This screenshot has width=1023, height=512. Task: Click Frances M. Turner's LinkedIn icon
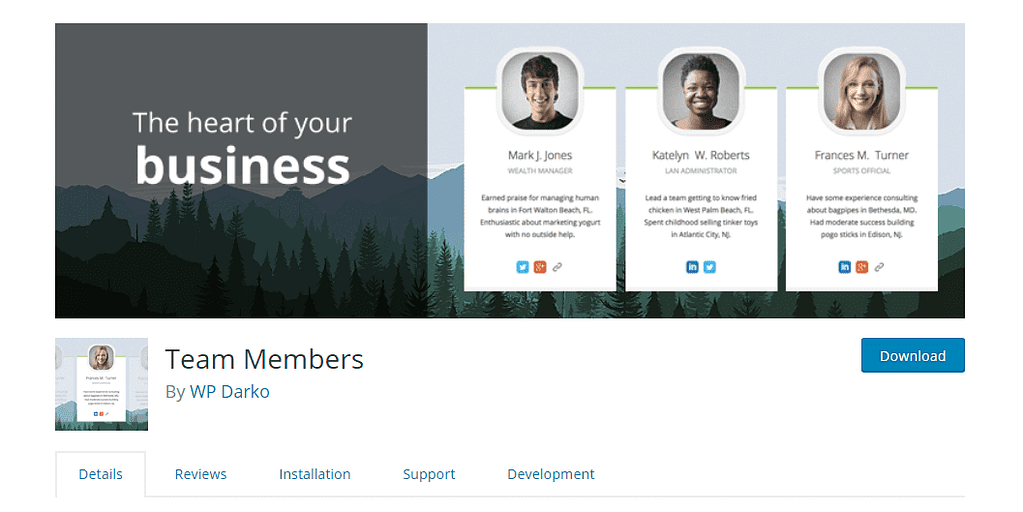pos(844,267)
